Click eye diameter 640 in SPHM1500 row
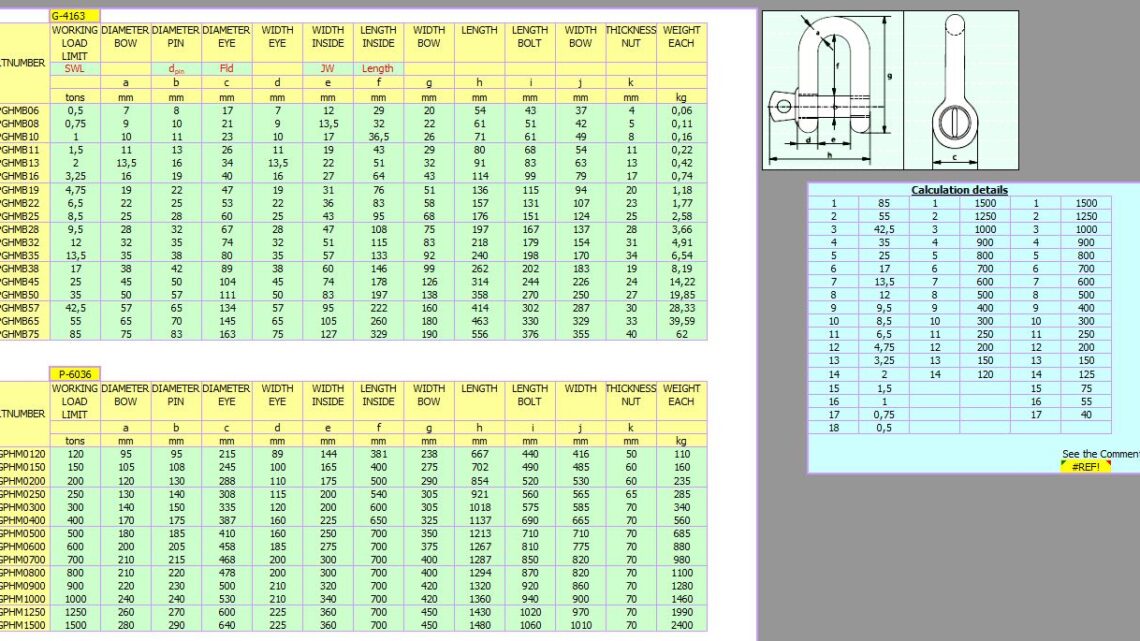1140x641 pixels. [227, 625]
